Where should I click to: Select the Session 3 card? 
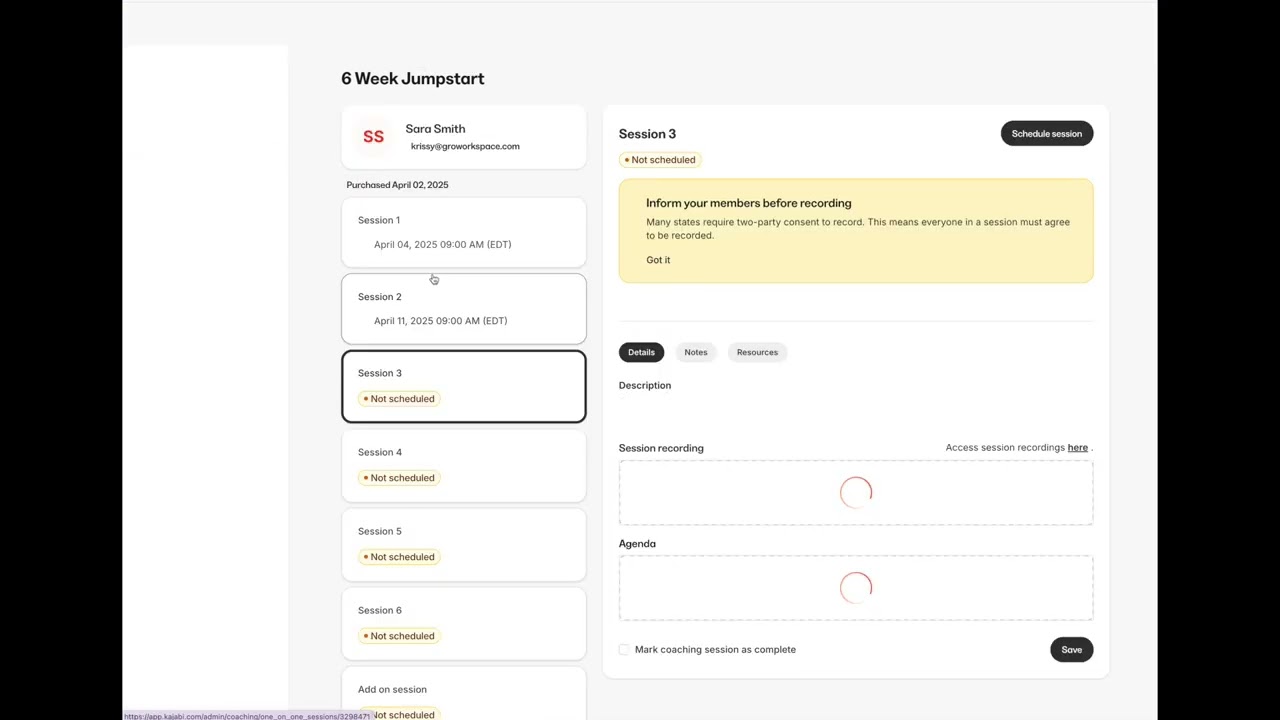click(464, 387)
